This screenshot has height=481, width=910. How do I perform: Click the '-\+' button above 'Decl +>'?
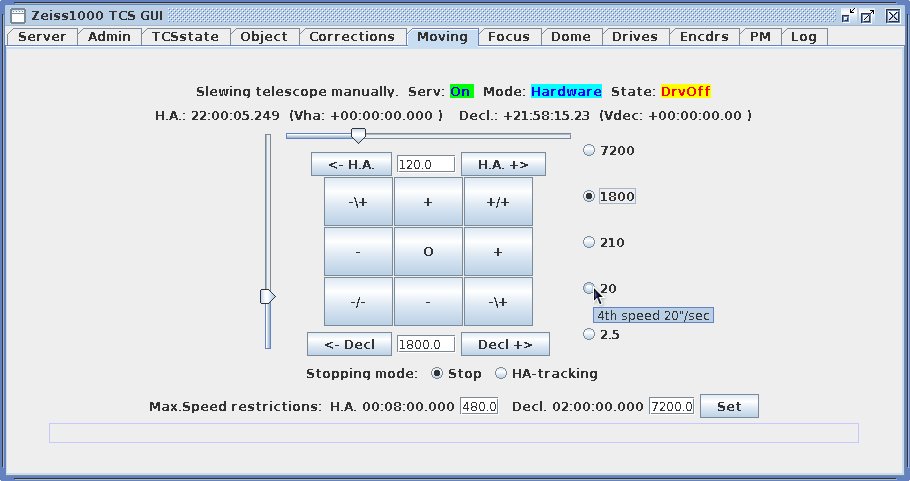point(498,302)
